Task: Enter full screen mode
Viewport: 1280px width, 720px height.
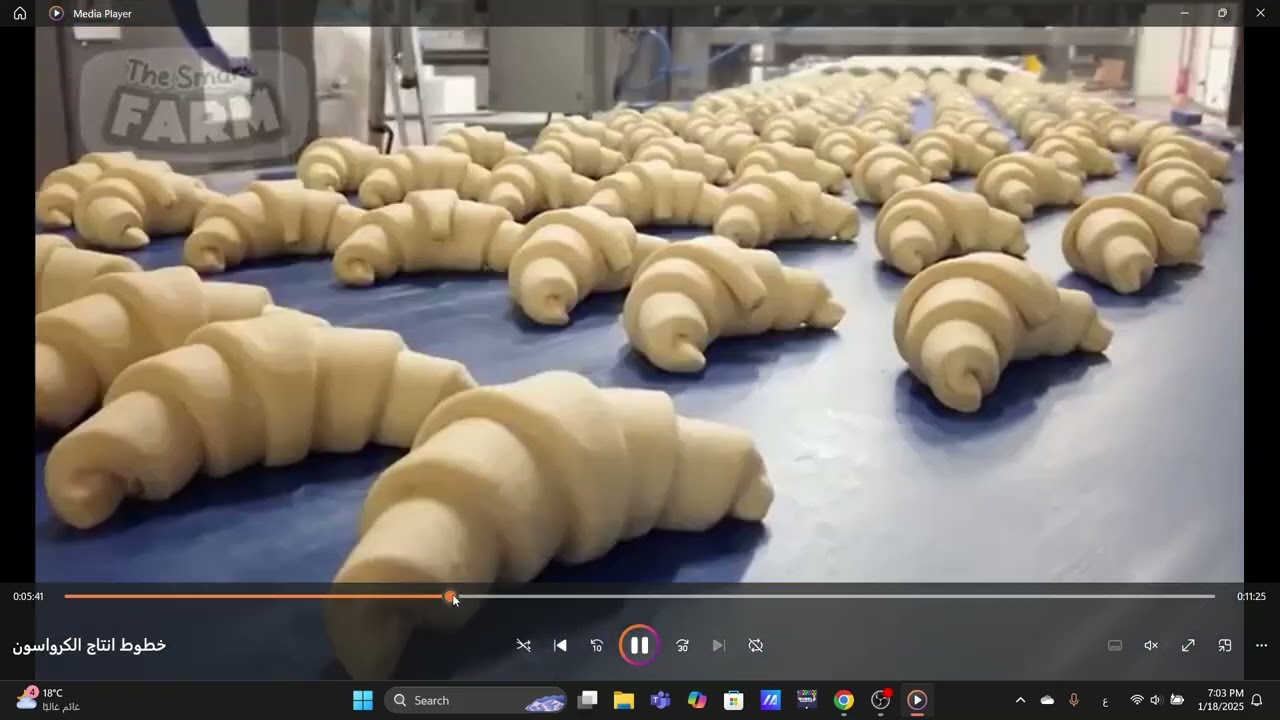Action: [x=1188, y=645]
